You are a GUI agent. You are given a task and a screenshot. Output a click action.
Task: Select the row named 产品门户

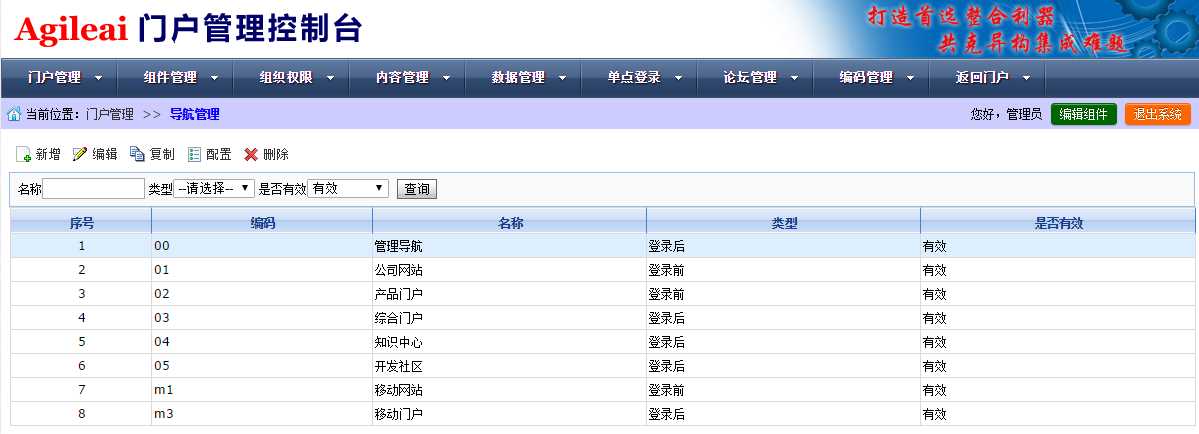click(x=603, y=294)
